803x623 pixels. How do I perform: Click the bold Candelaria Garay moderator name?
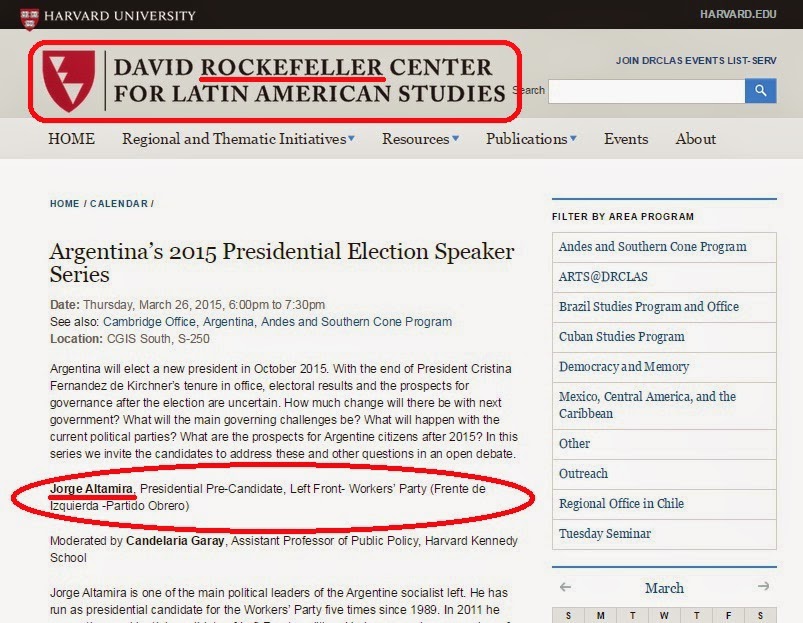pos(175,541)
